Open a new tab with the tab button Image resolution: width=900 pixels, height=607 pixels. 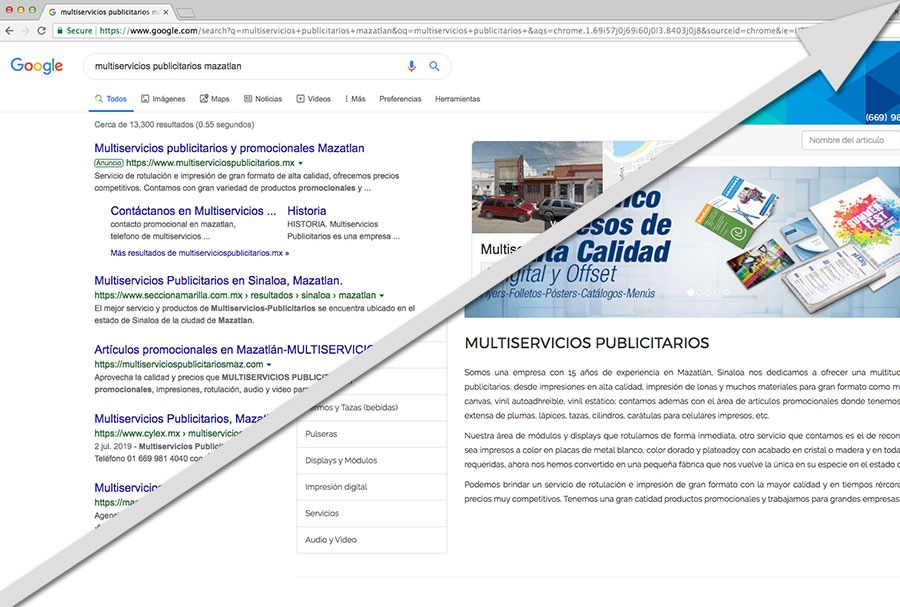(x=187, y=11)
